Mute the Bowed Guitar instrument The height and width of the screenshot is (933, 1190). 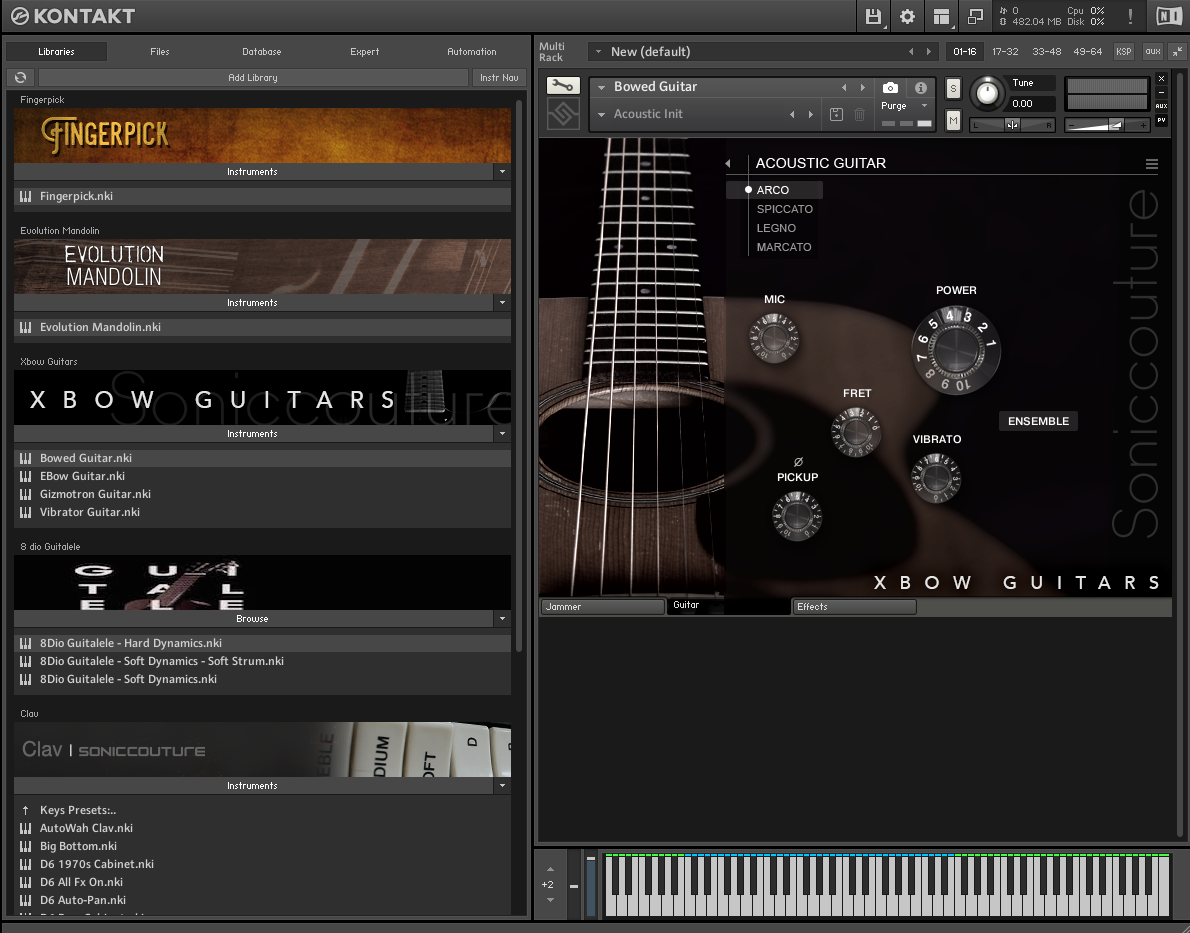pos(953,120)
